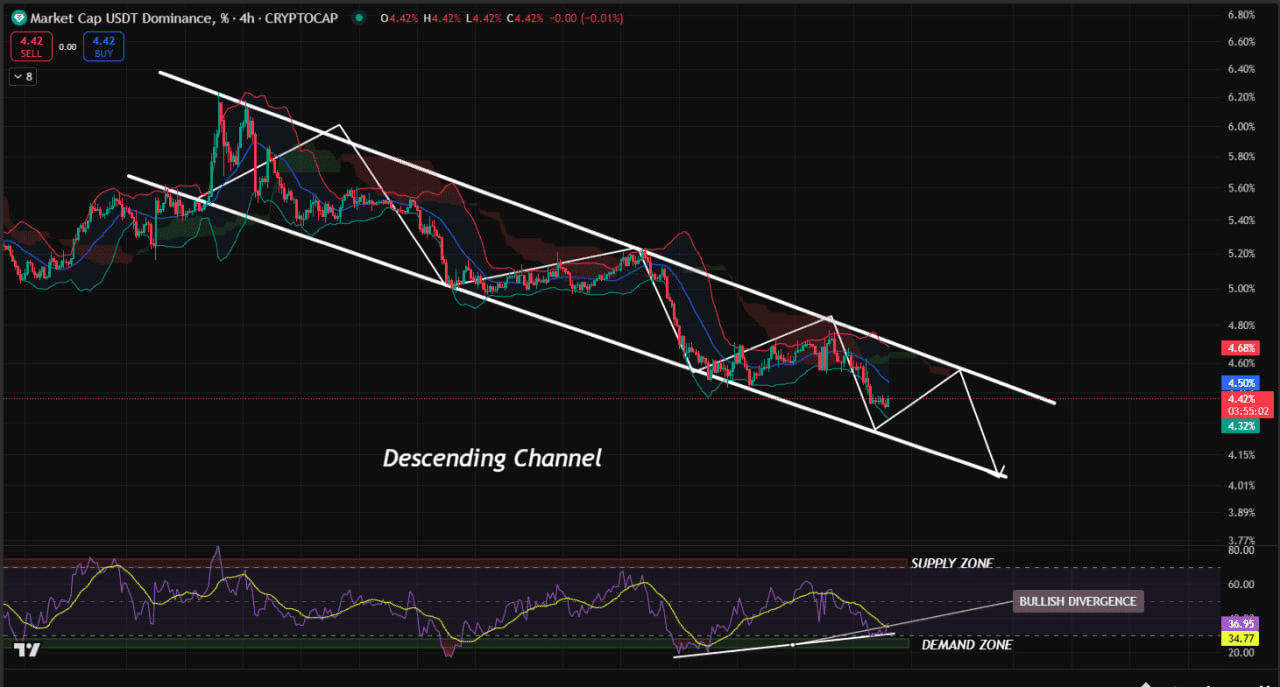This screenshot has width=1280, height=687.
Task: Select the DEMAND ZONE label
Action: [x=966, y=645]
